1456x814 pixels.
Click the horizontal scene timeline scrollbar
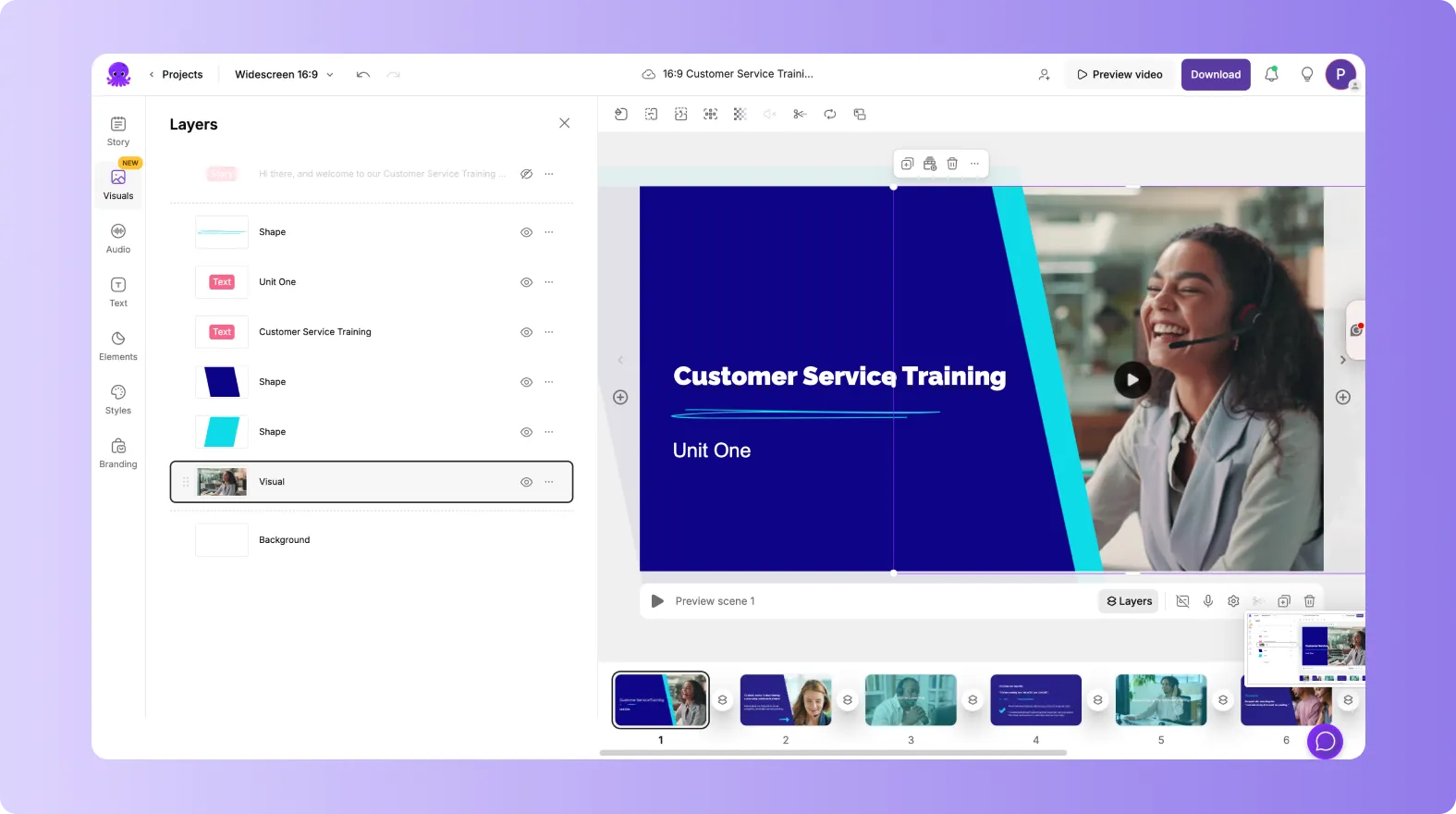[832, 753]
